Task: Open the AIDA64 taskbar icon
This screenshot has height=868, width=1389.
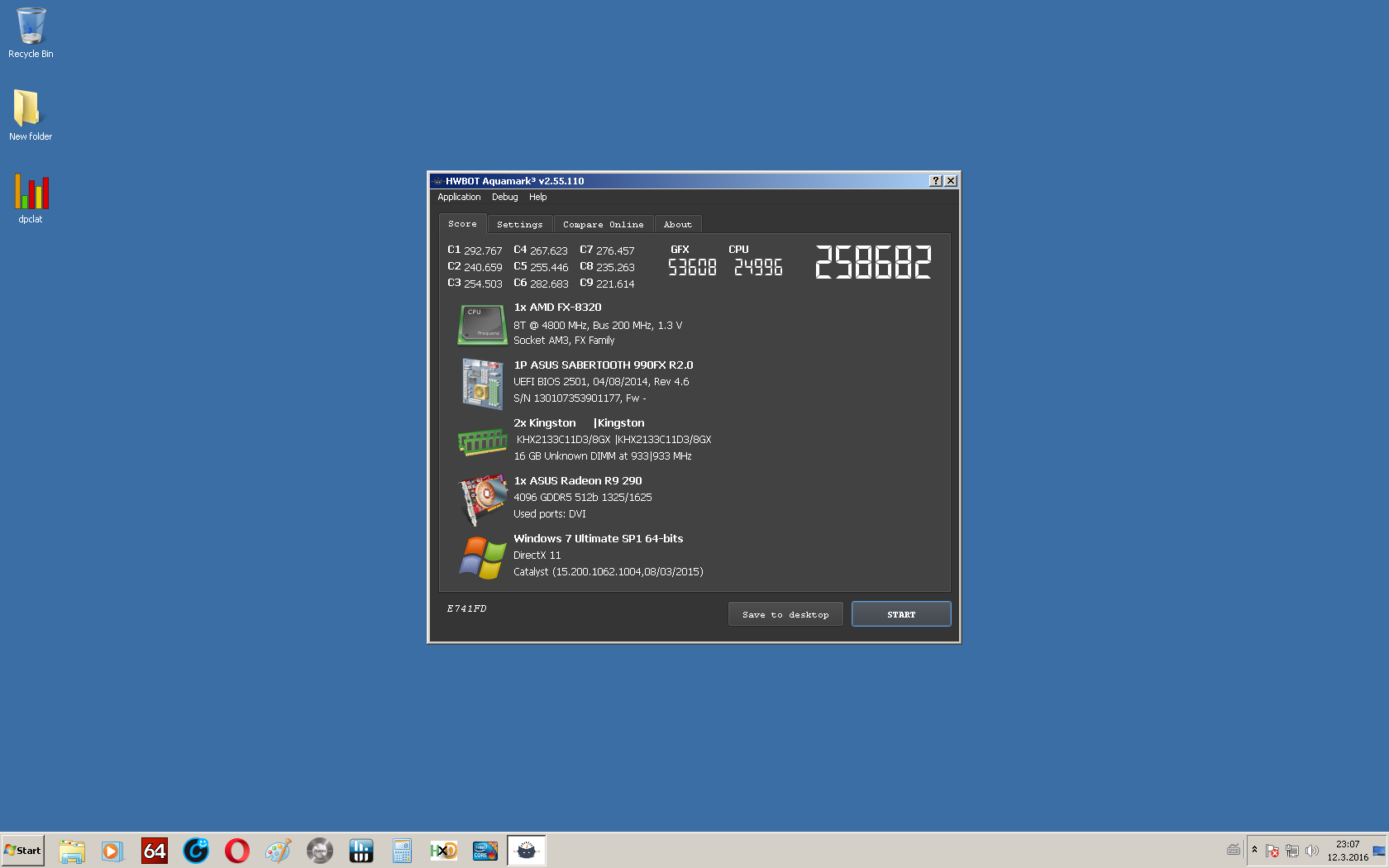Action: (x=155, y=851)
